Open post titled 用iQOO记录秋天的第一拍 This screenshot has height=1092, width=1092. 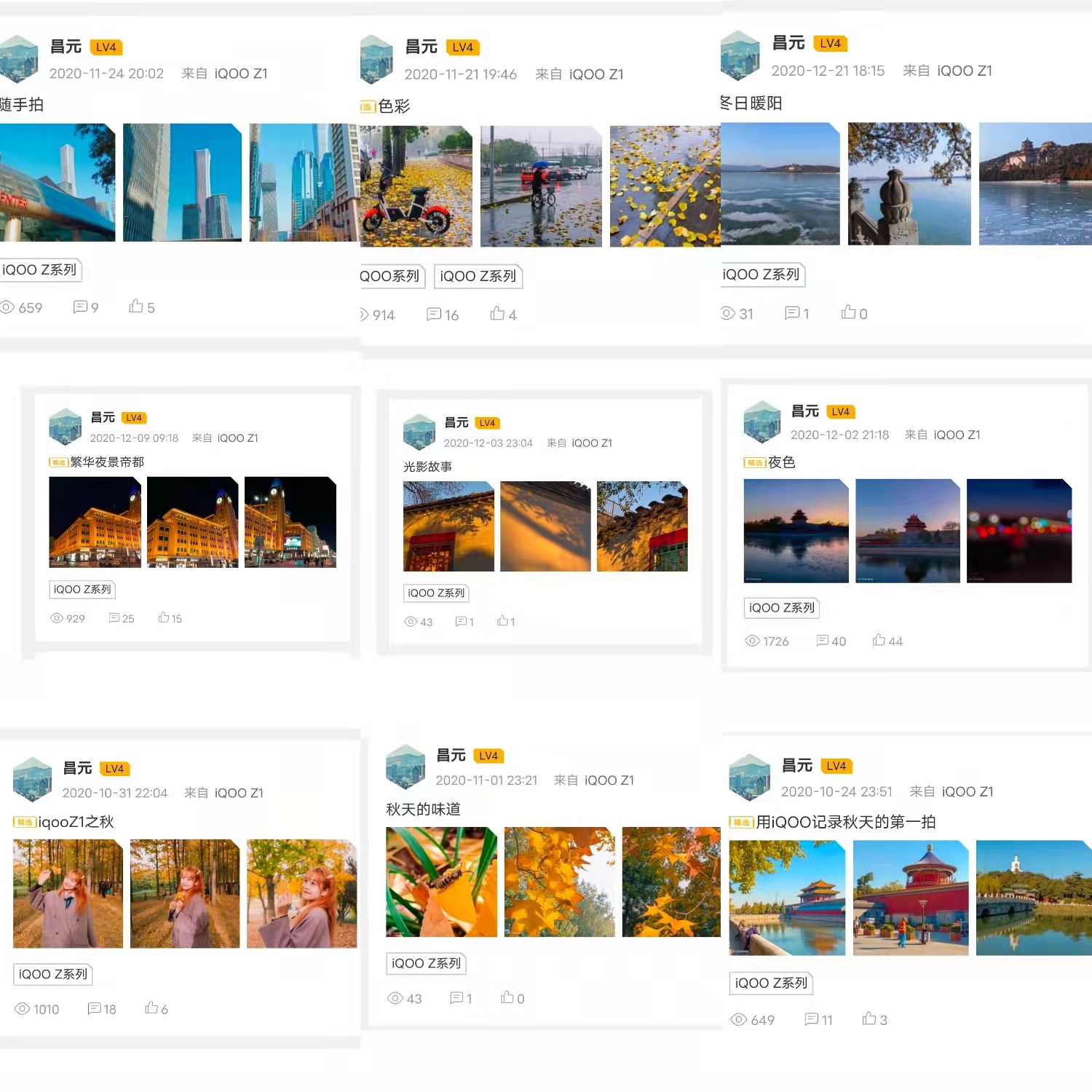tap(846, 821)
